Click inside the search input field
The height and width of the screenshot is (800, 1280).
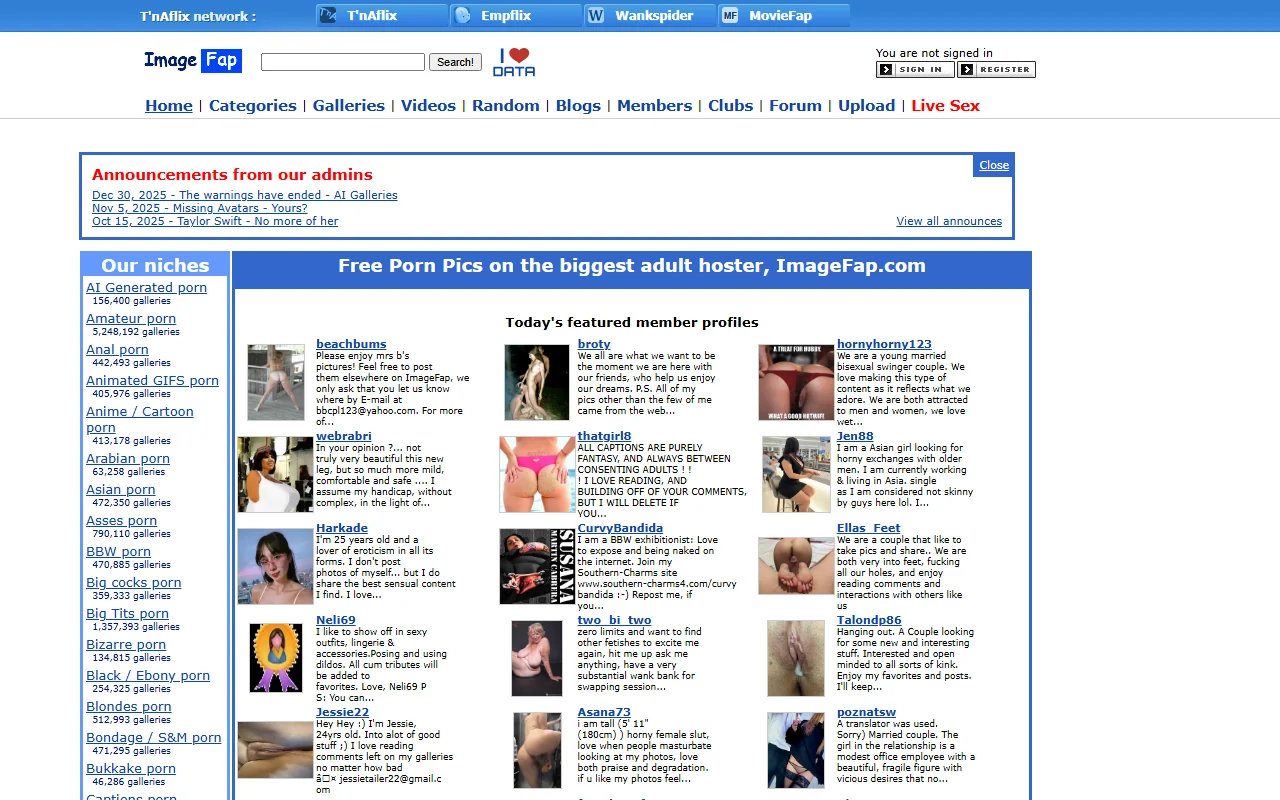pyautogui.click(x=342, y=62)
